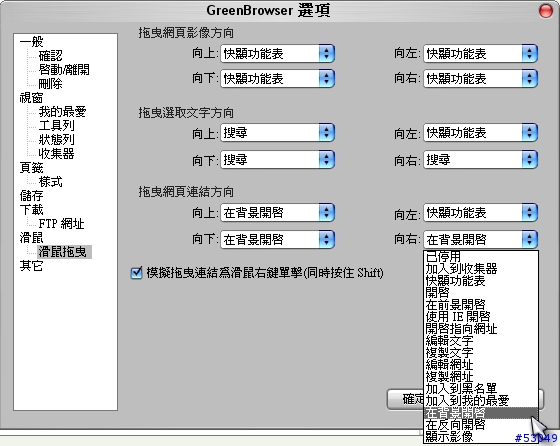Choose 開啟 option in the open list
This screenshot has height=446, width=560.
click(481, 293)
